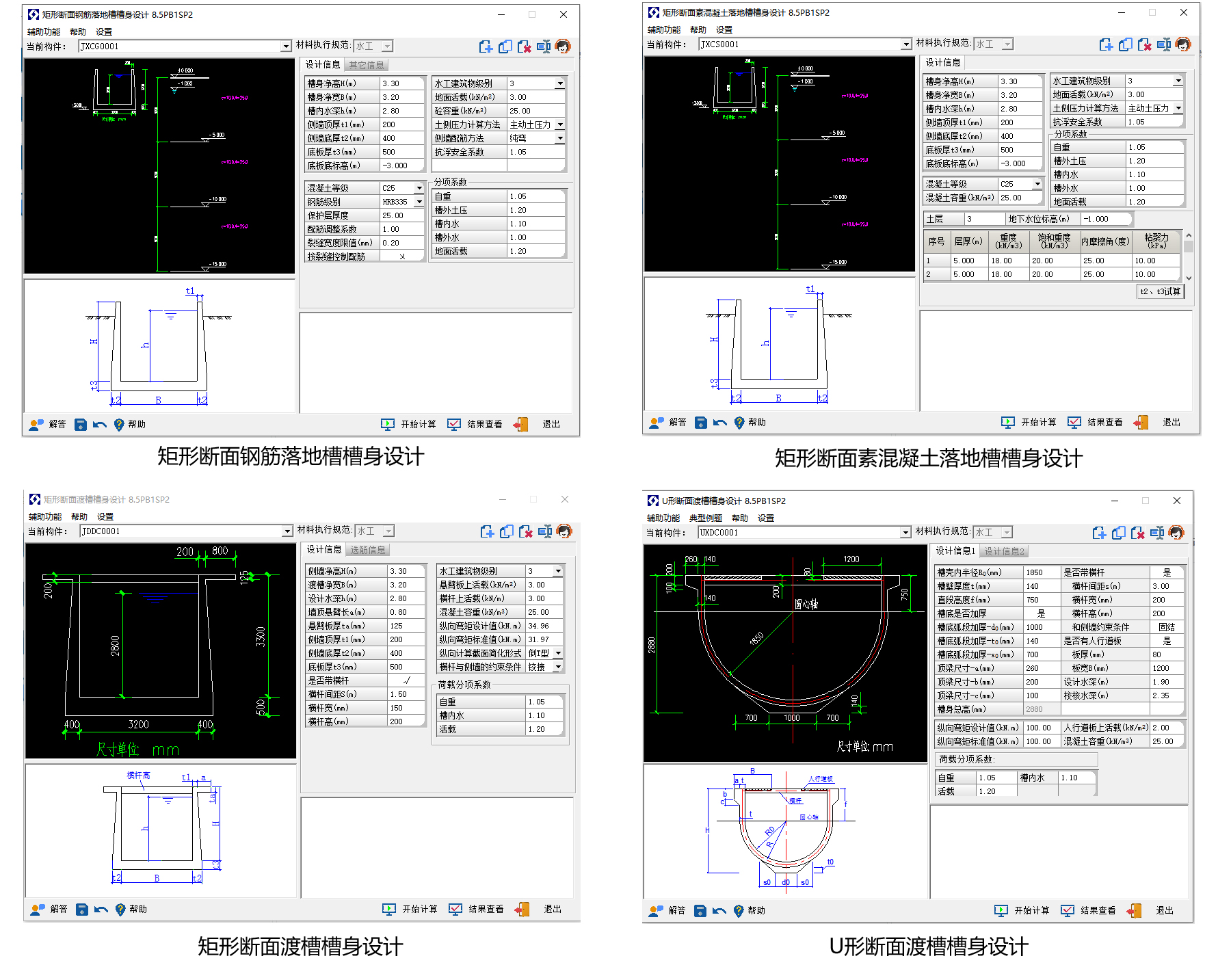Toggle 槽底是否加厚 value in U形断面渡槽 window
1218x980 pixels.
pyautogui.click(x=1040, y=613)
